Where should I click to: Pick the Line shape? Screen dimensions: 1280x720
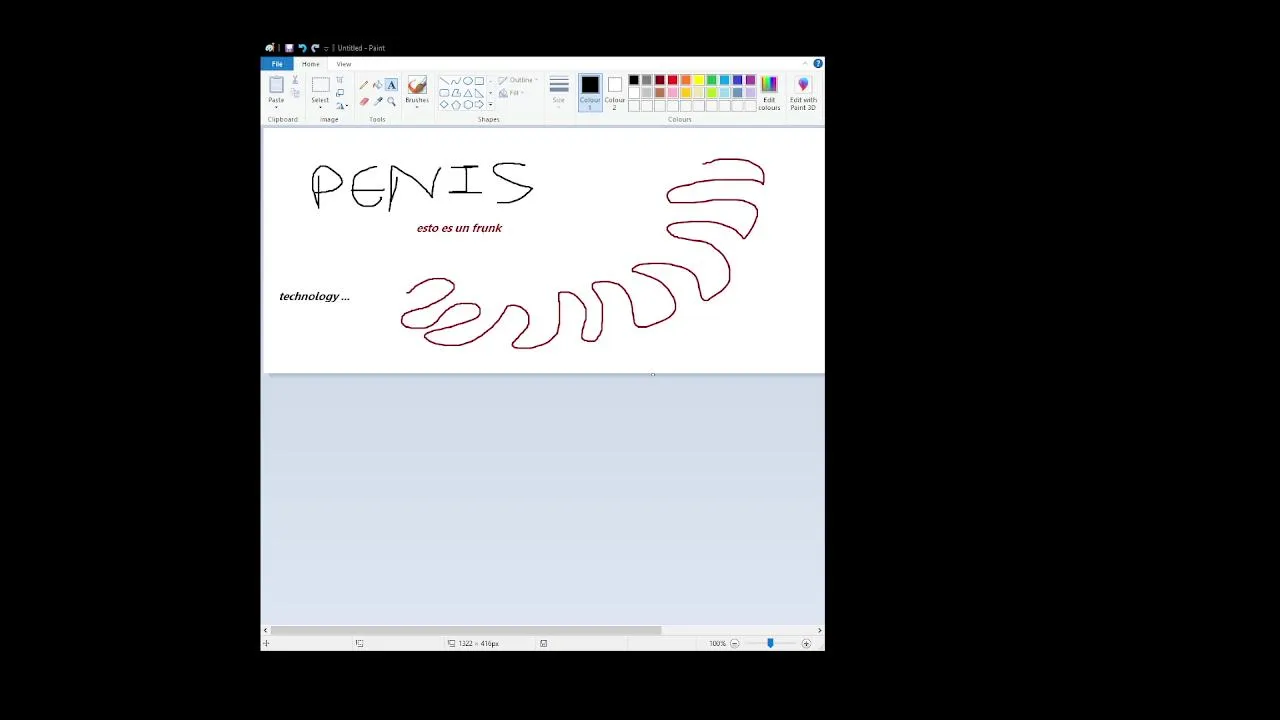point(443,81)
